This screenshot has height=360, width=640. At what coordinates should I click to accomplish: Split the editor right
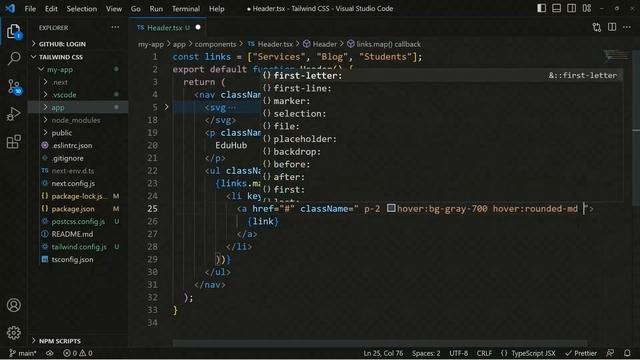[612, 27]
